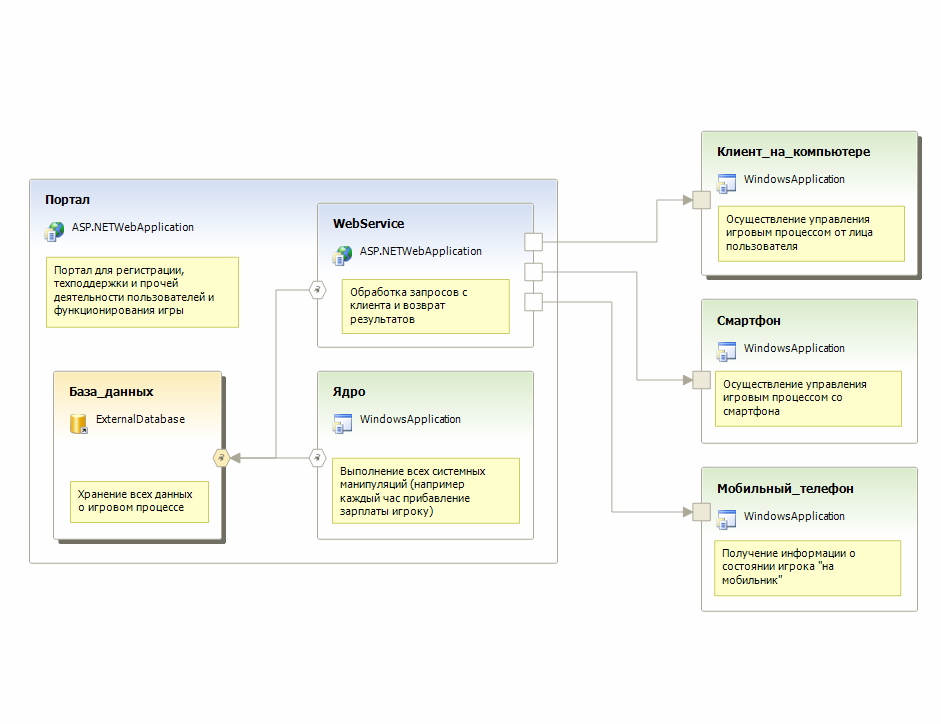941x724 pixels.
Task: Click the globe icon under the Портал title
Action: click(54, 231)
